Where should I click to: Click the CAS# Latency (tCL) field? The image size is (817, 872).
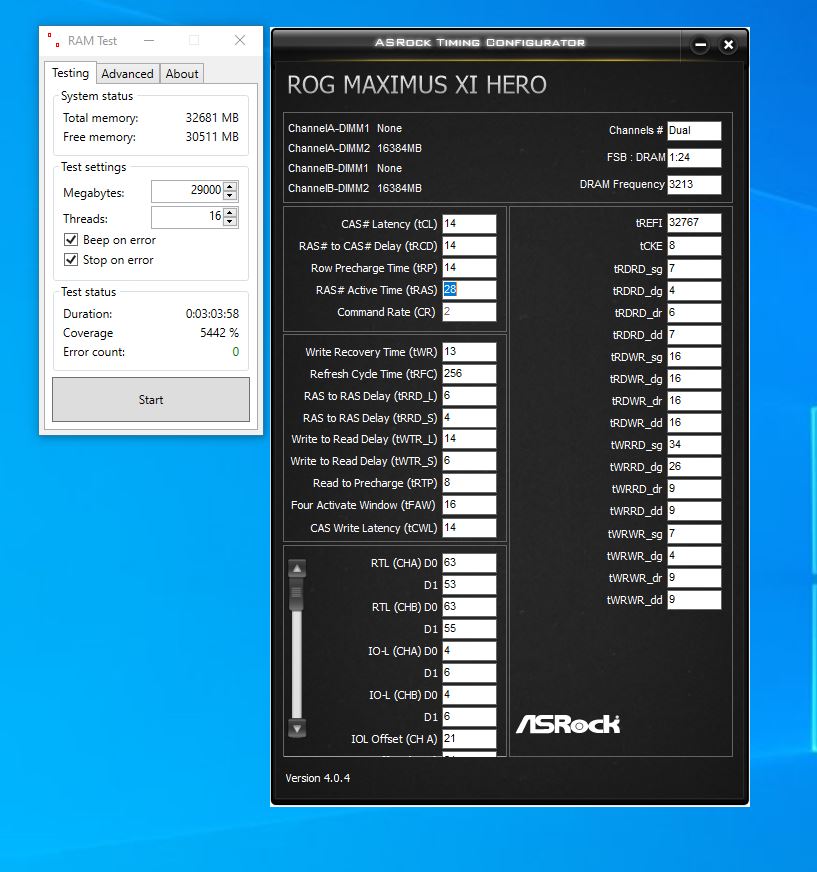pos(469,224)
